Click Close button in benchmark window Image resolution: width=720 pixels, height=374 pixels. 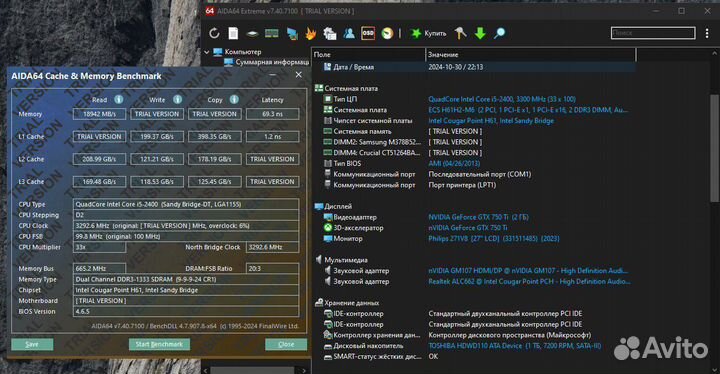pos(286,344)
